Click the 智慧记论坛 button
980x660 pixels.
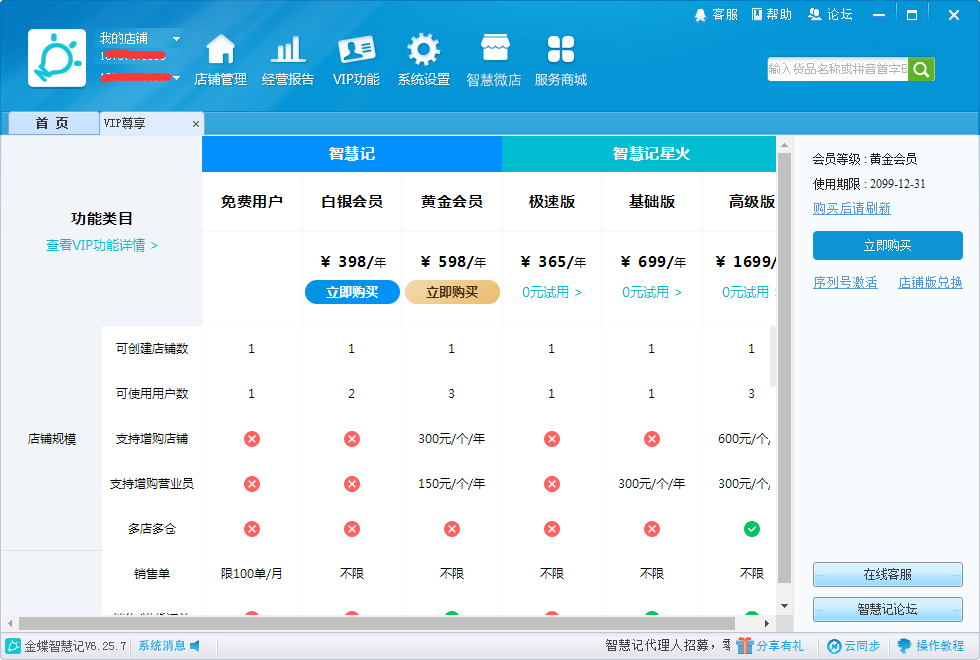coord(888,609)
